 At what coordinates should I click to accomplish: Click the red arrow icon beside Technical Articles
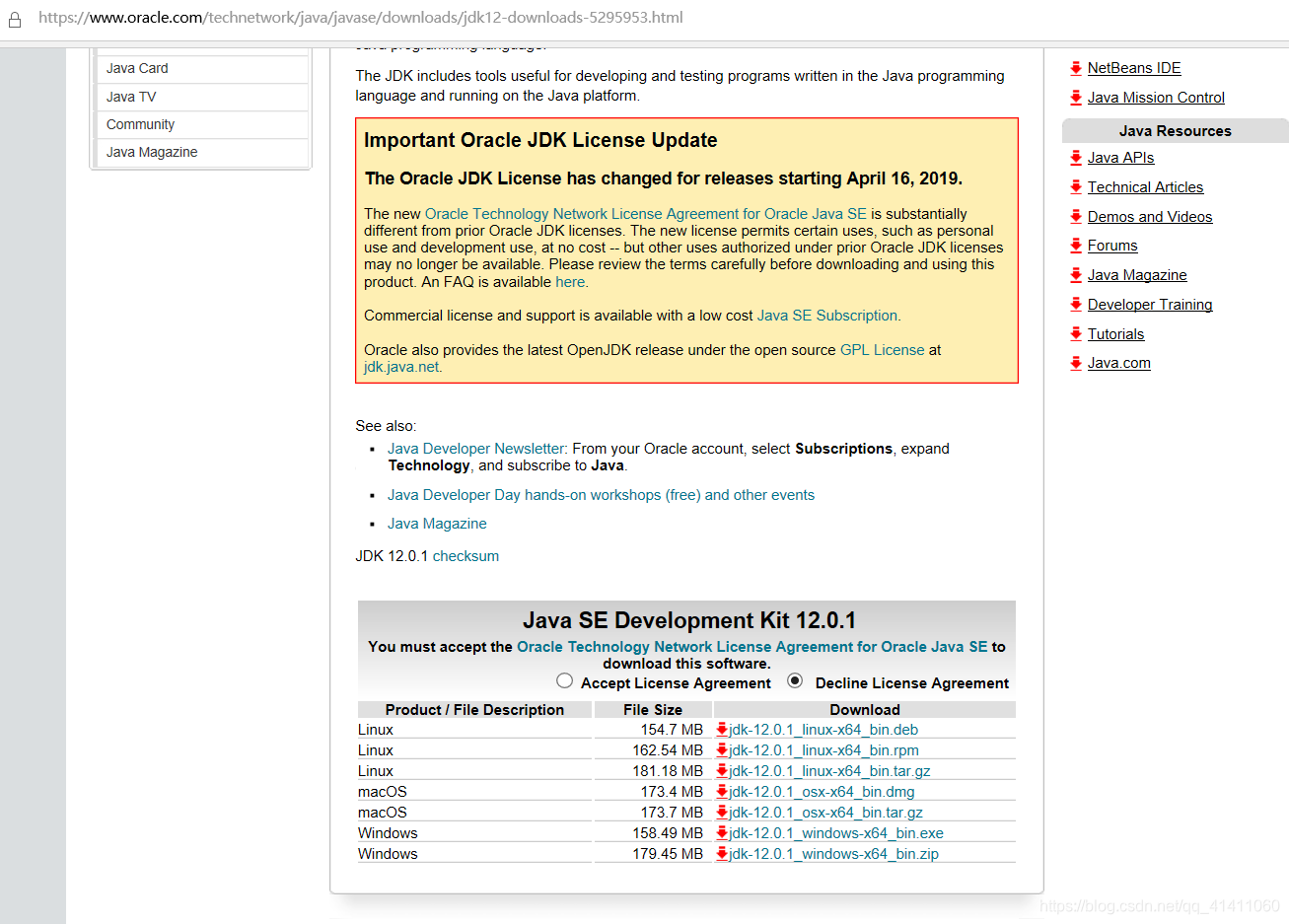(x=1076, y=187)
